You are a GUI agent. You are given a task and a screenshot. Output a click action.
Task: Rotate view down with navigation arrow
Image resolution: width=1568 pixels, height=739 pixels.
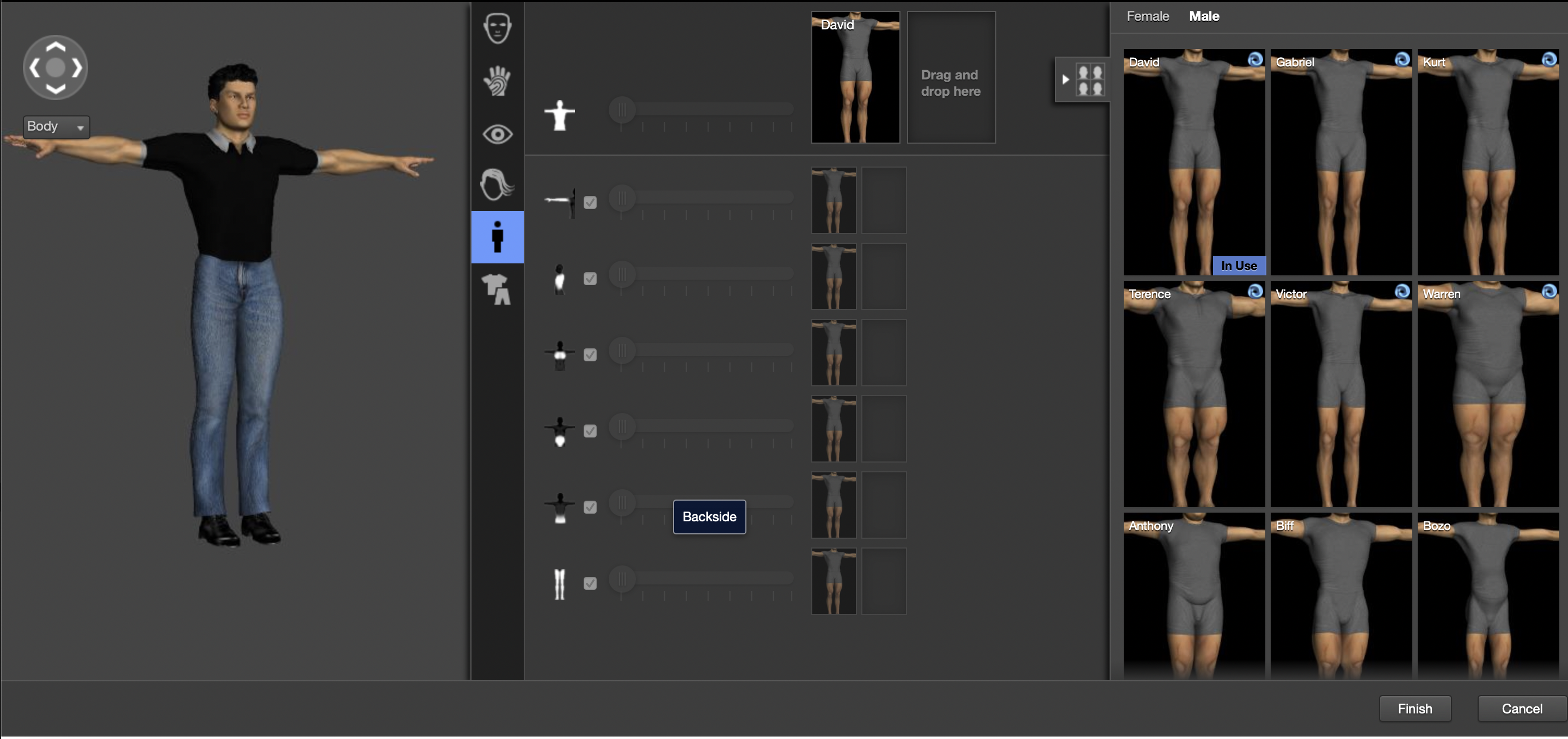56,89
